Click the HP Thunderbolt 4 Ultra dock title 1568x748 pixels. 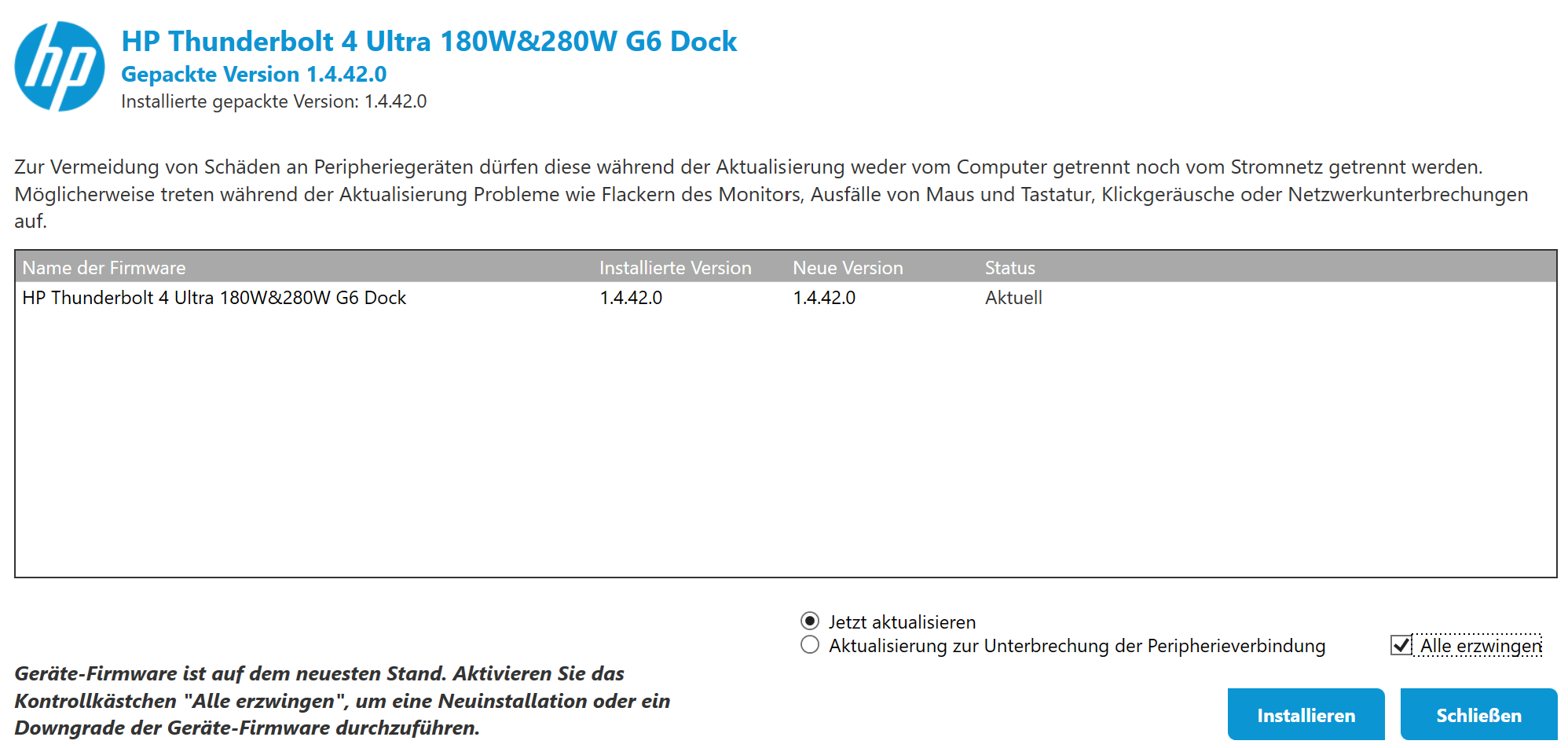[429, 41]
